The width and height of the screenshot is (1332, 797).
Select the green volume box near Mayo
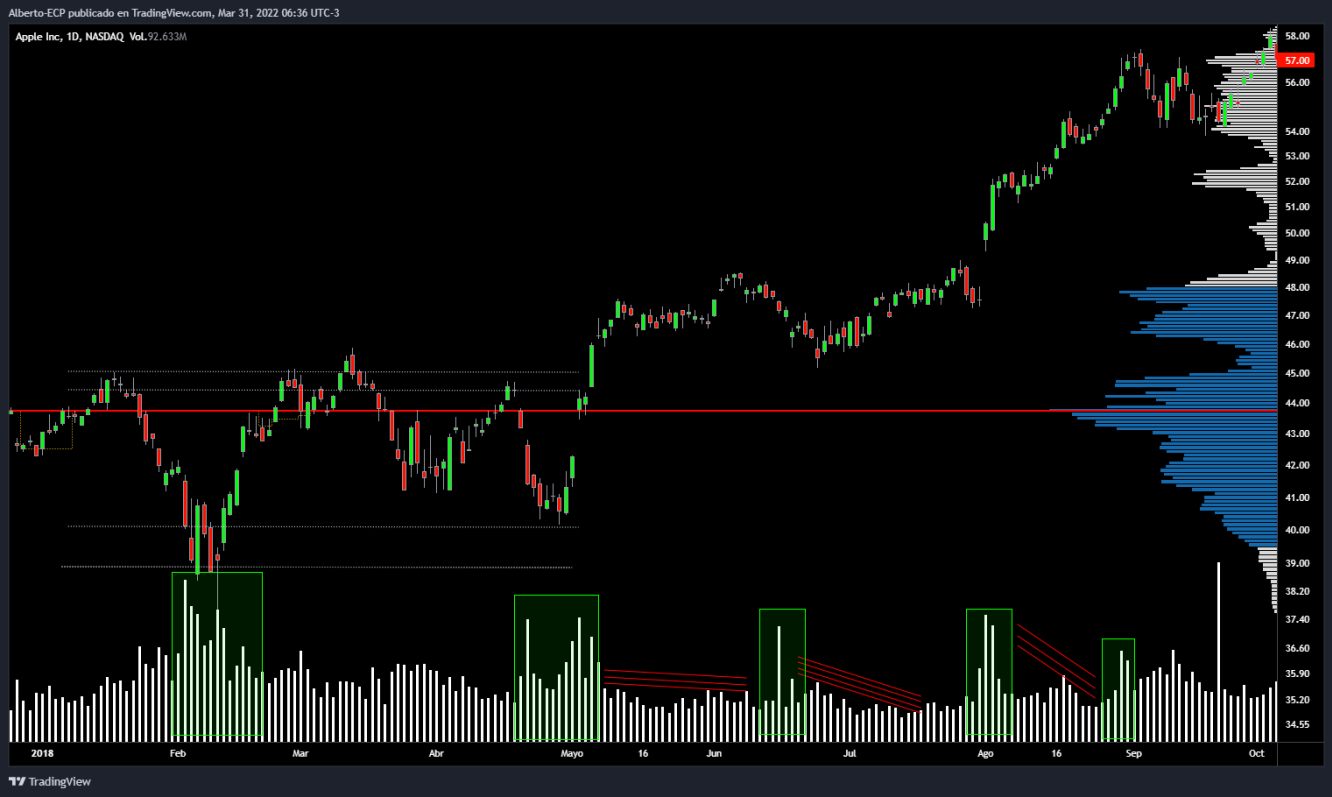556,668
